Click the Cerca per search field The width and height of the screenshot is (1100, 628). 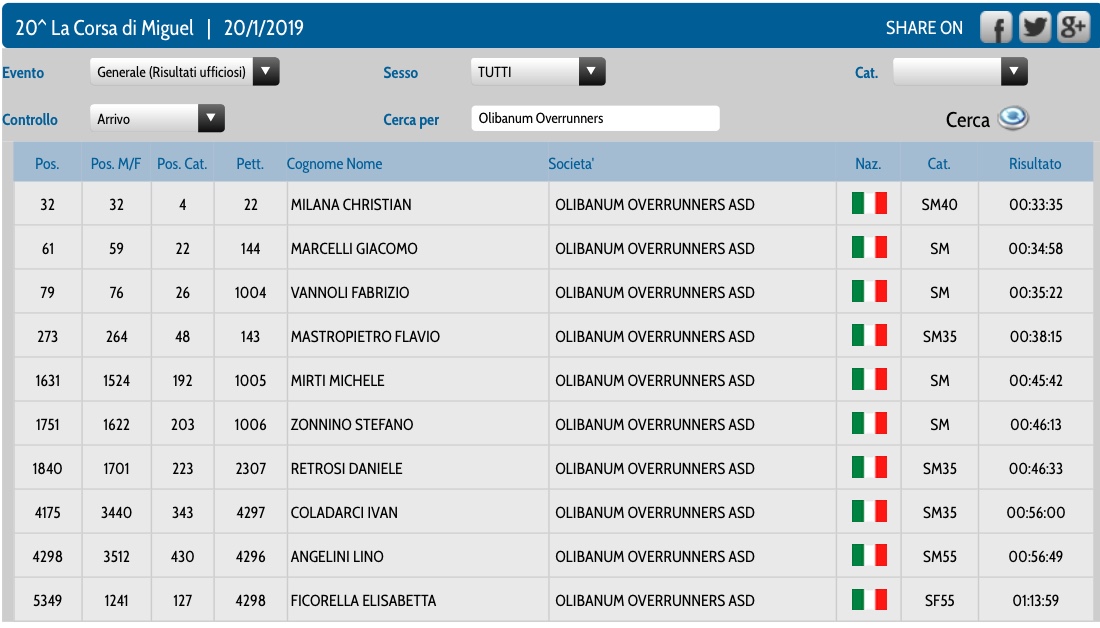click(596, 118)
